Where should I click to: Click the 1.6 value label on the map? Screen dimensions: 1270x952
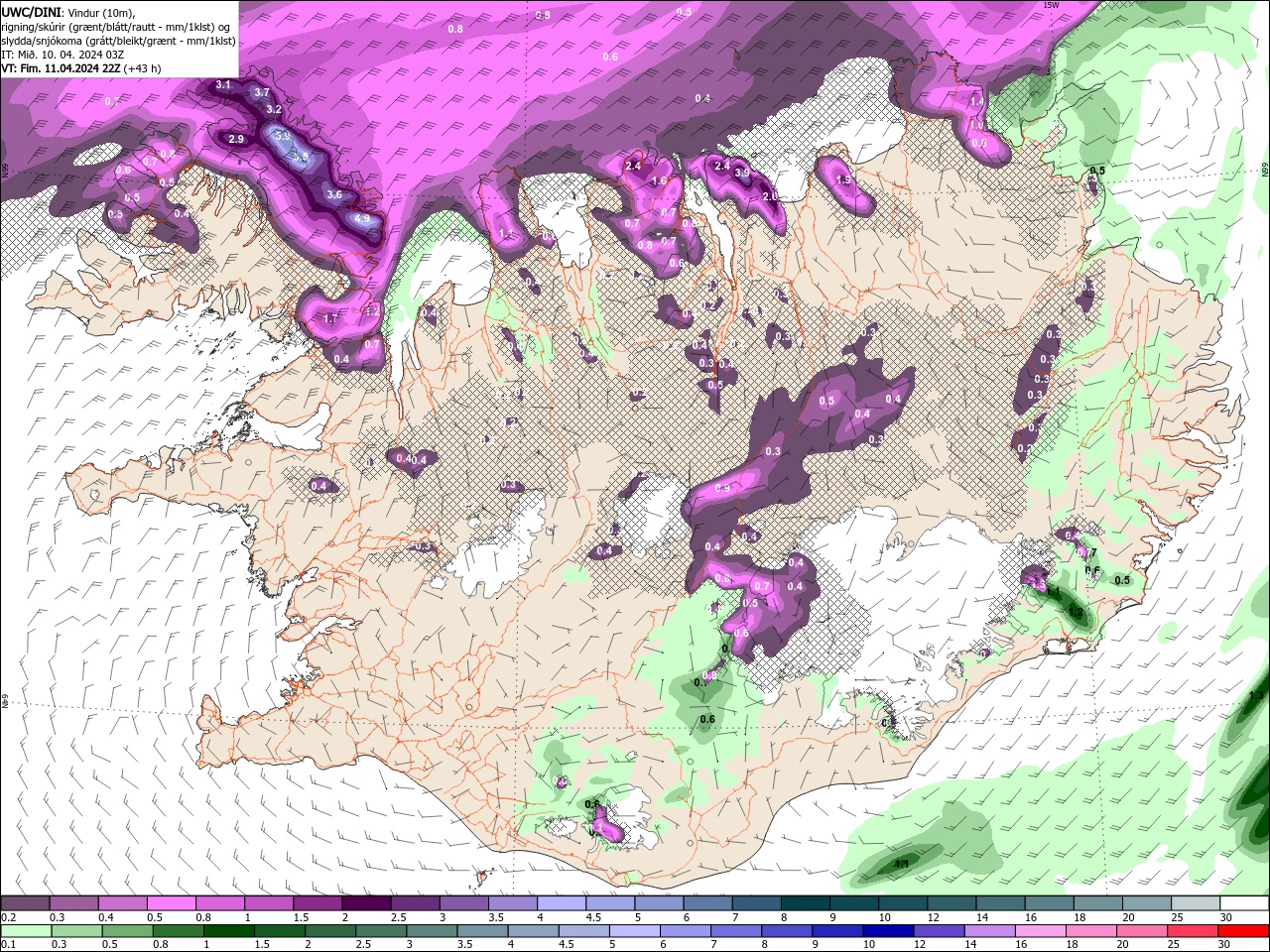660,180
